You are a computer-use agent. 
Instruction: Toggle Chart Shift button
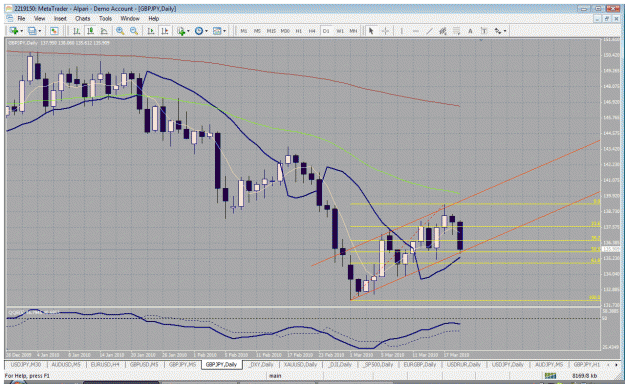point(164,31)
